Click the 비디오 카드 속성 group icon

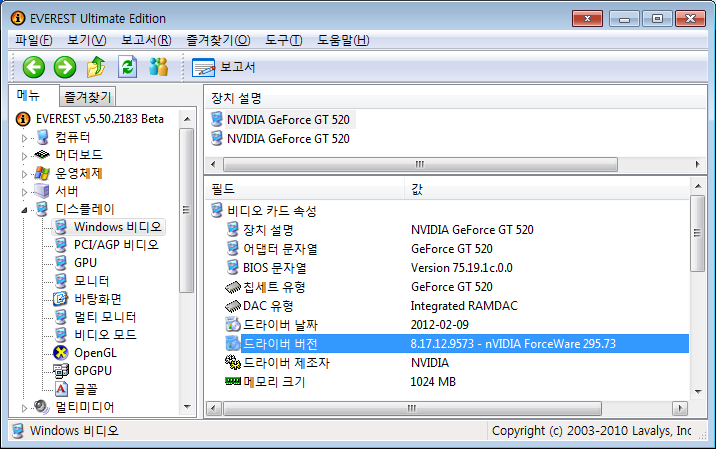coord(217,210)
